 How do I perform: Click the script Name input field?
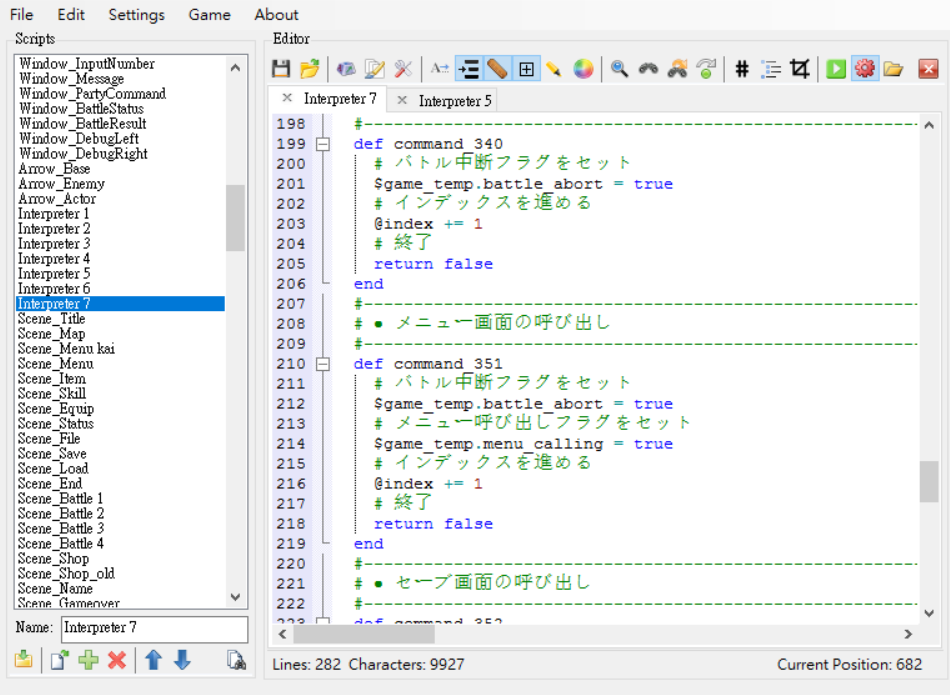(x=154, y=628)
